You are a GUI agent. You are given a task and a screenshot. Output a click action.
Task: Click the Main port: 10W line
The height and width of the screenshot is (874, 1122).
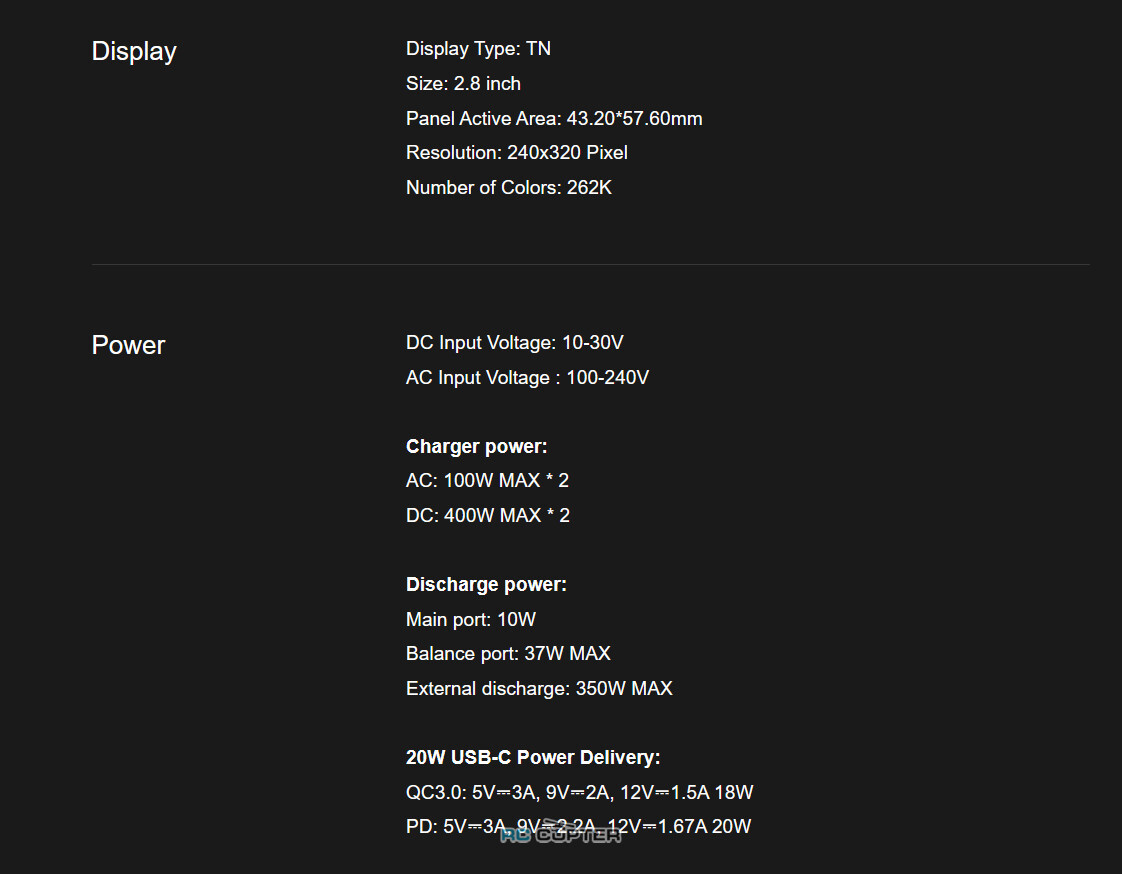click(471, 619)
